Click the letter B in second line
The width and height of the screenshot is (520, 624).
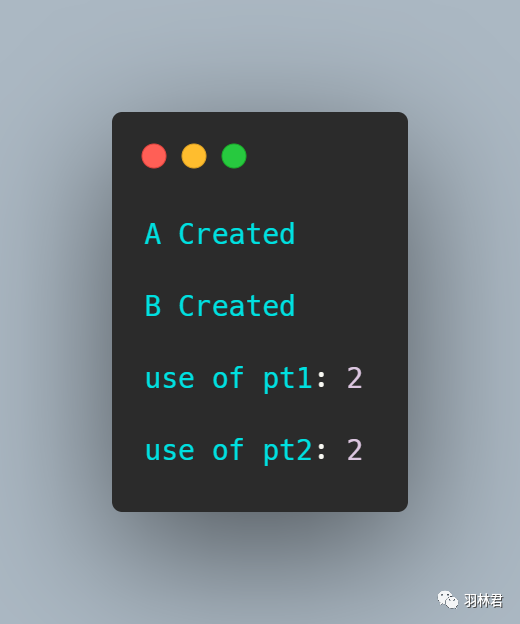click(153, 306)
